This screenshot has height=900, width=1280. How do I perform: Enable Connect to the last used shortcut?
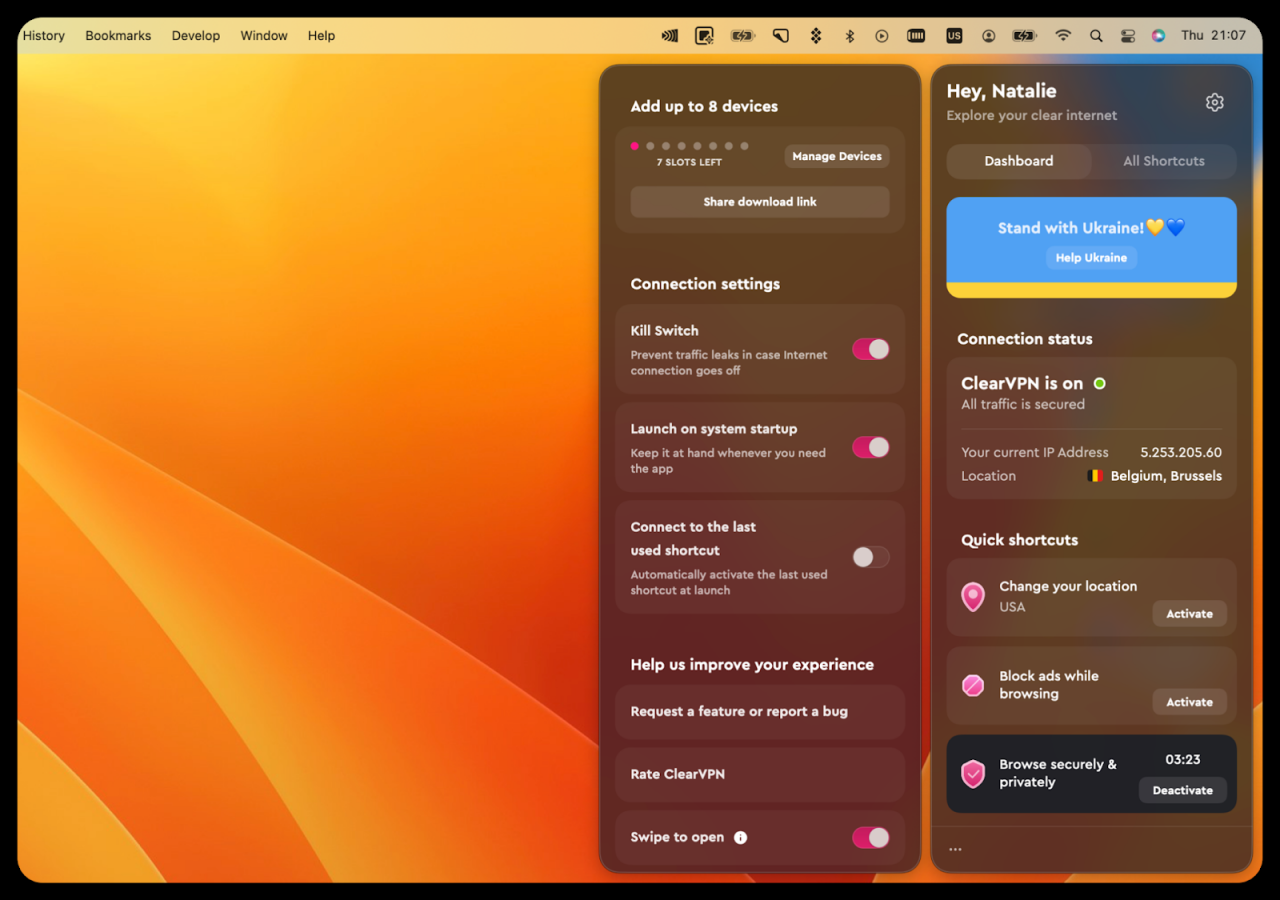(870, 557)
